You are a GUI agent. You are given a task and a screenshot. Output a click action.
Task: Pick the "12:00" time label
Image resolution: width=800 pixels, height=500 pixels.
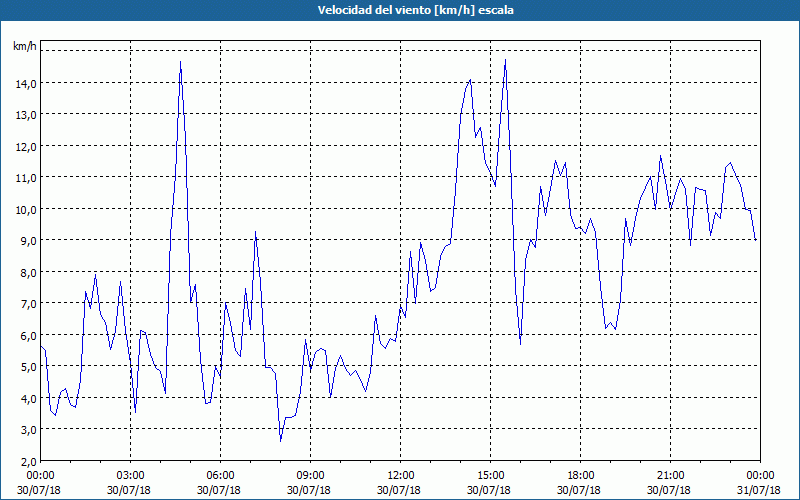click(401, 476)
